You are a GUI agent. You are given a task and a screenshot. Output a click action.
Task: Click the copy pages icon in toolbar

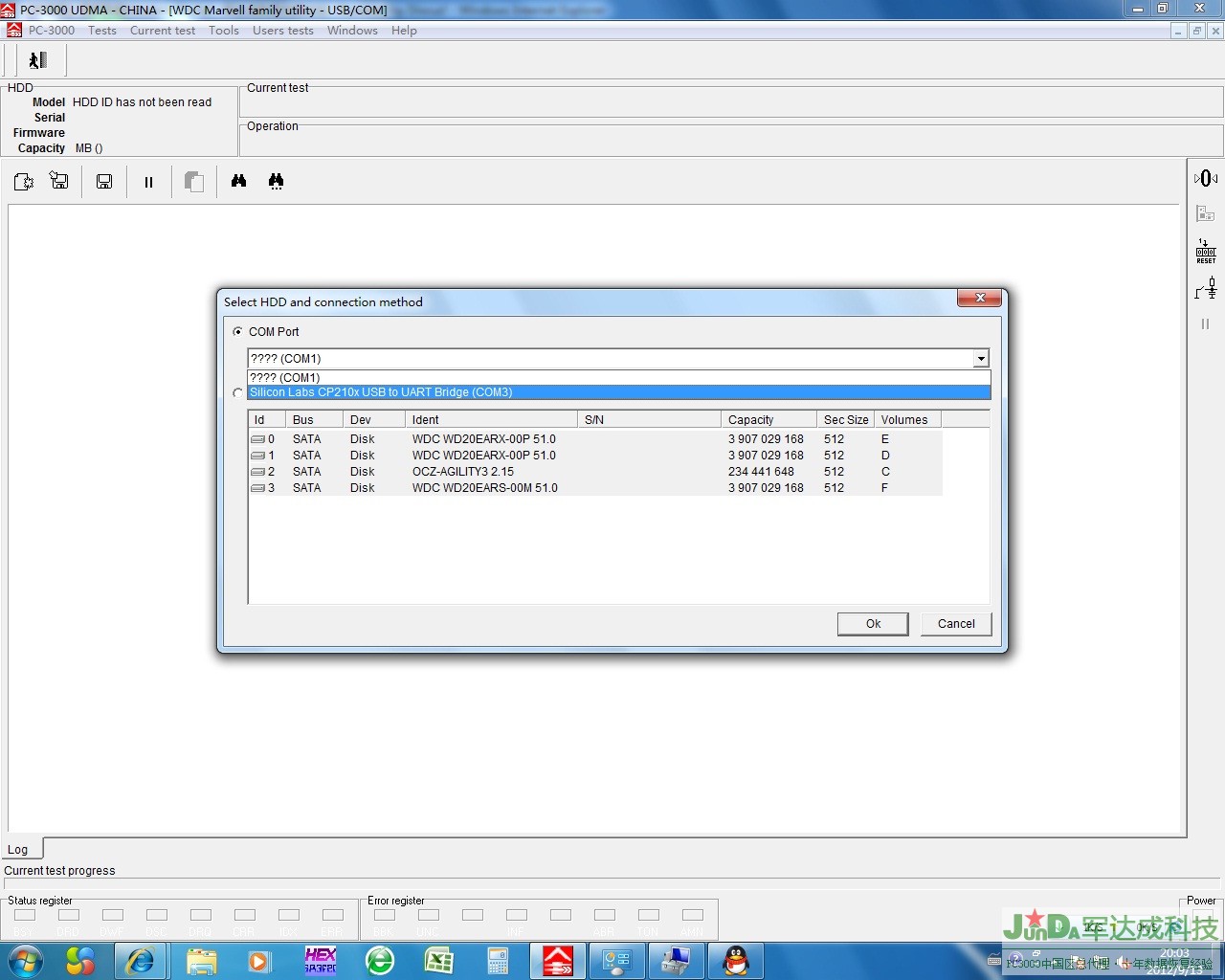point(194,181)
